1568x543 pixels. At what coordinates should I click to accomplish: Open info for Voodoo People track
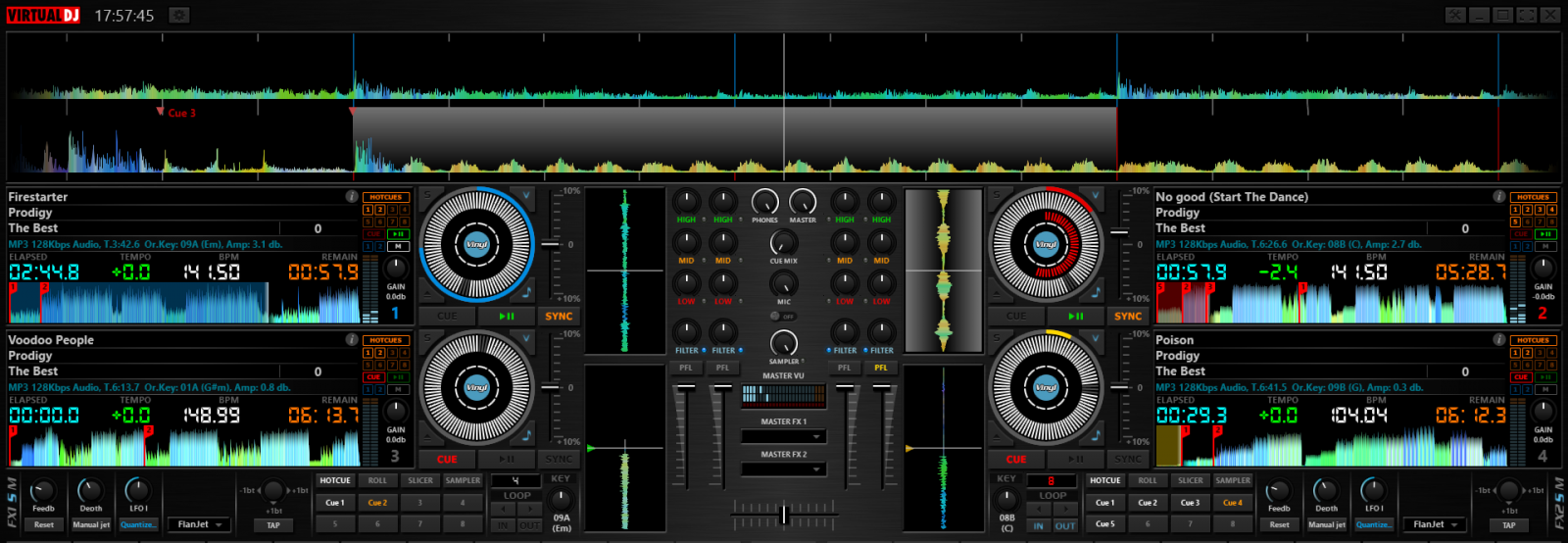coord(351,340)
